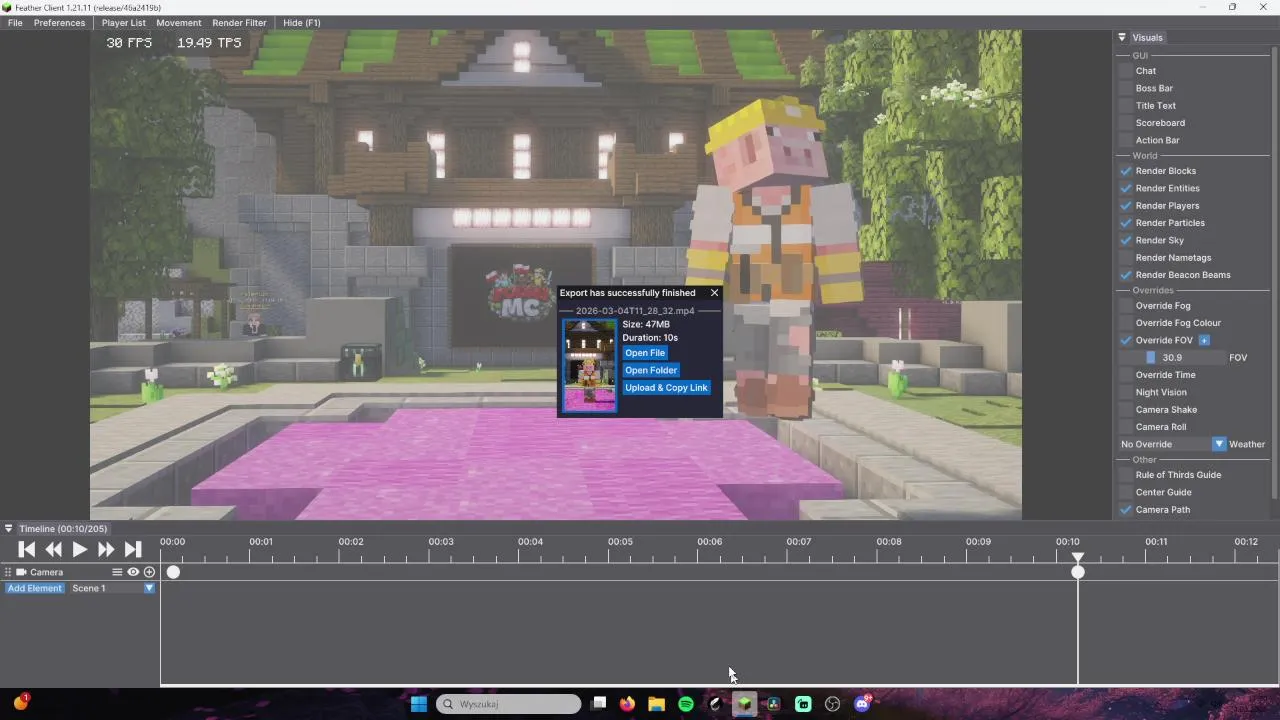
Task: Open the Preferences menu
Action: (x=59, y=23)
